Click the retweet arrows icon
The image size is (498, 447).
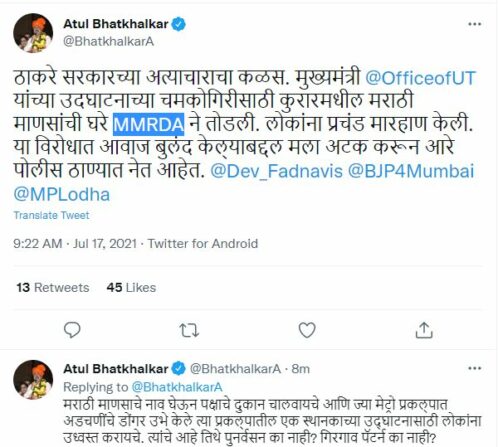[189, 330]
